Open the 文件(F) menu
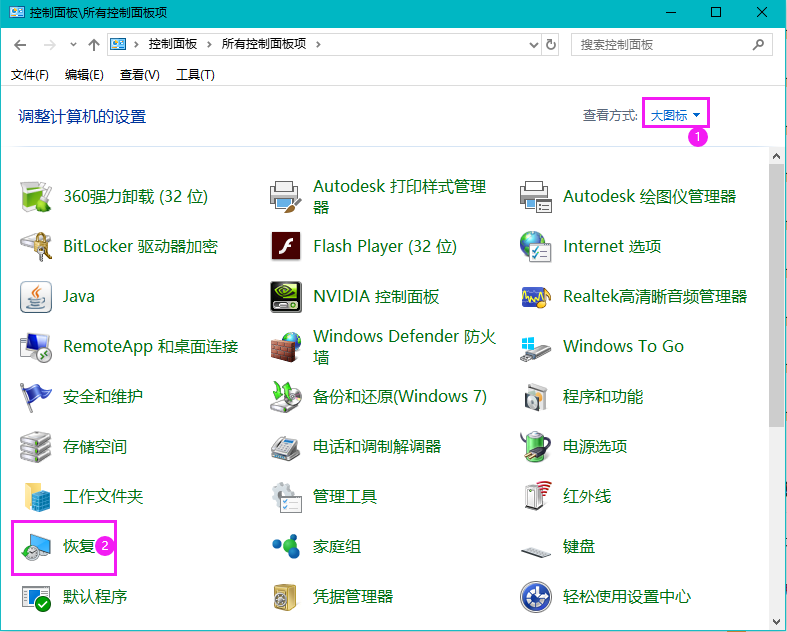Viewport: 787px width, 632px height. (30, 75)
